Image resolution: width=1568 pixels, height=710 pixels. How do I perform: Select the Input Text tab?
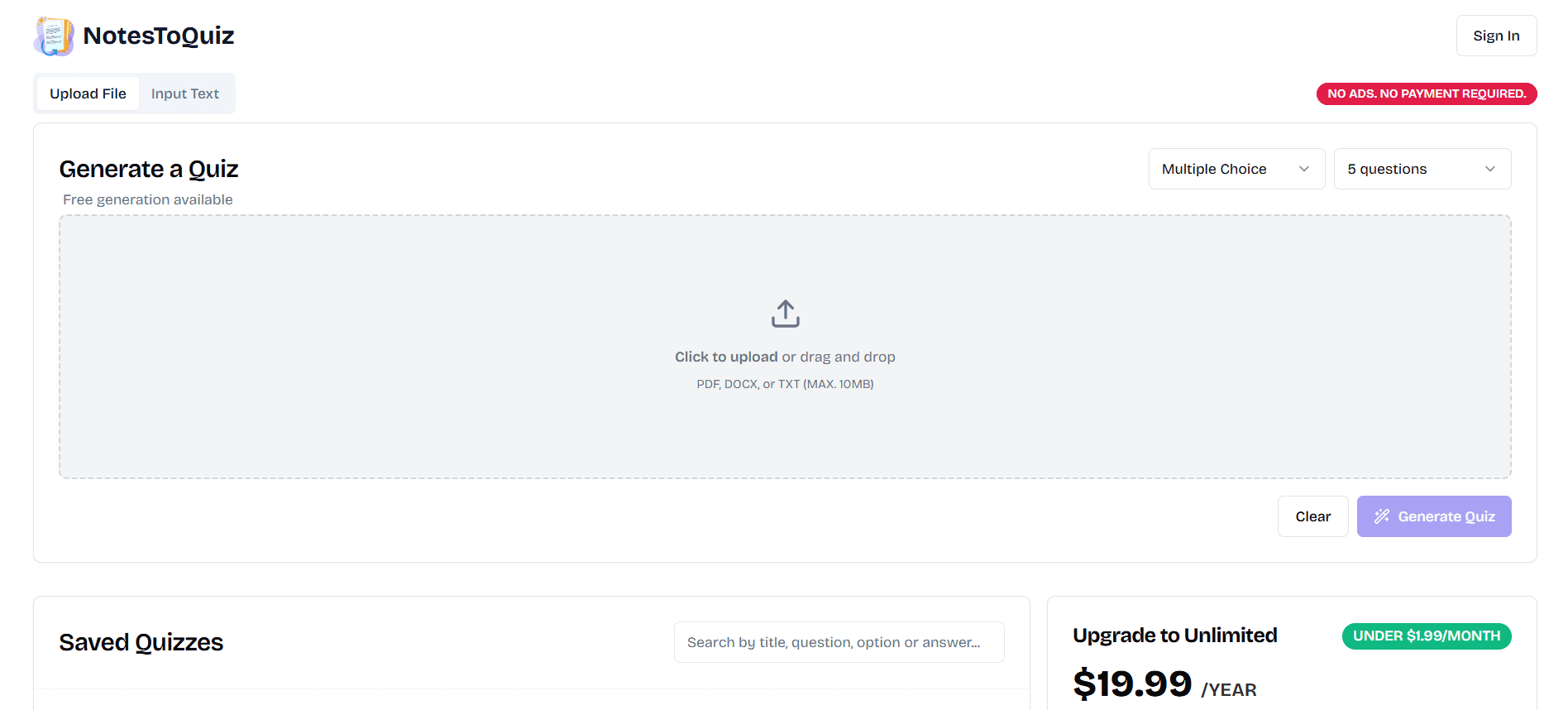pos(185,94)
